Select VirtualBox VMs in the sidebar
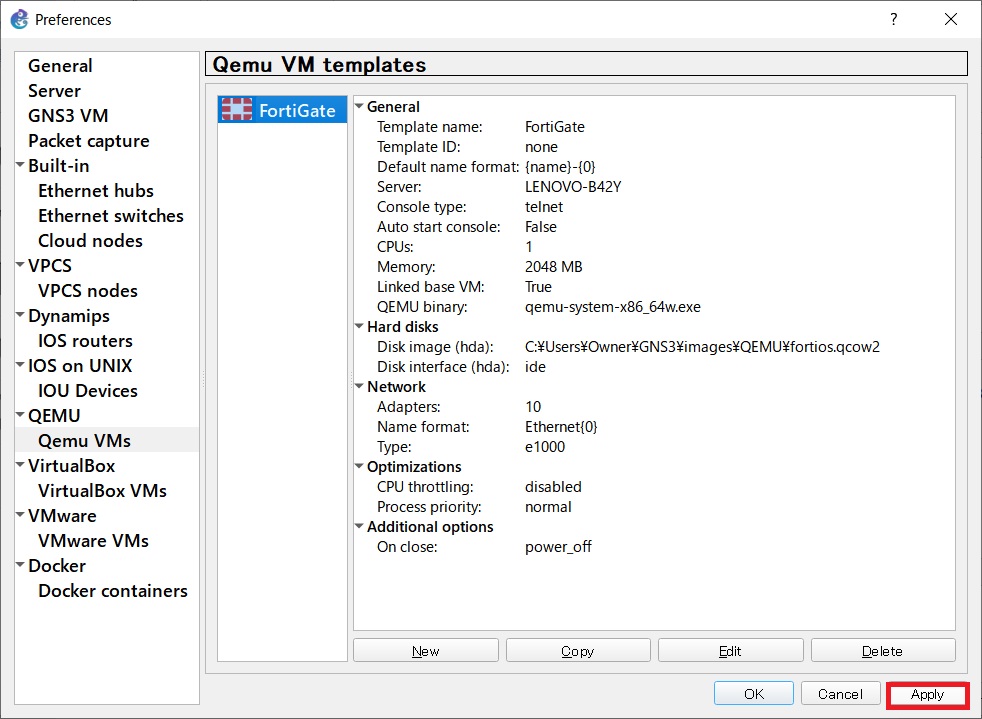This screenshot has width=982, height=719. point(102,491)
